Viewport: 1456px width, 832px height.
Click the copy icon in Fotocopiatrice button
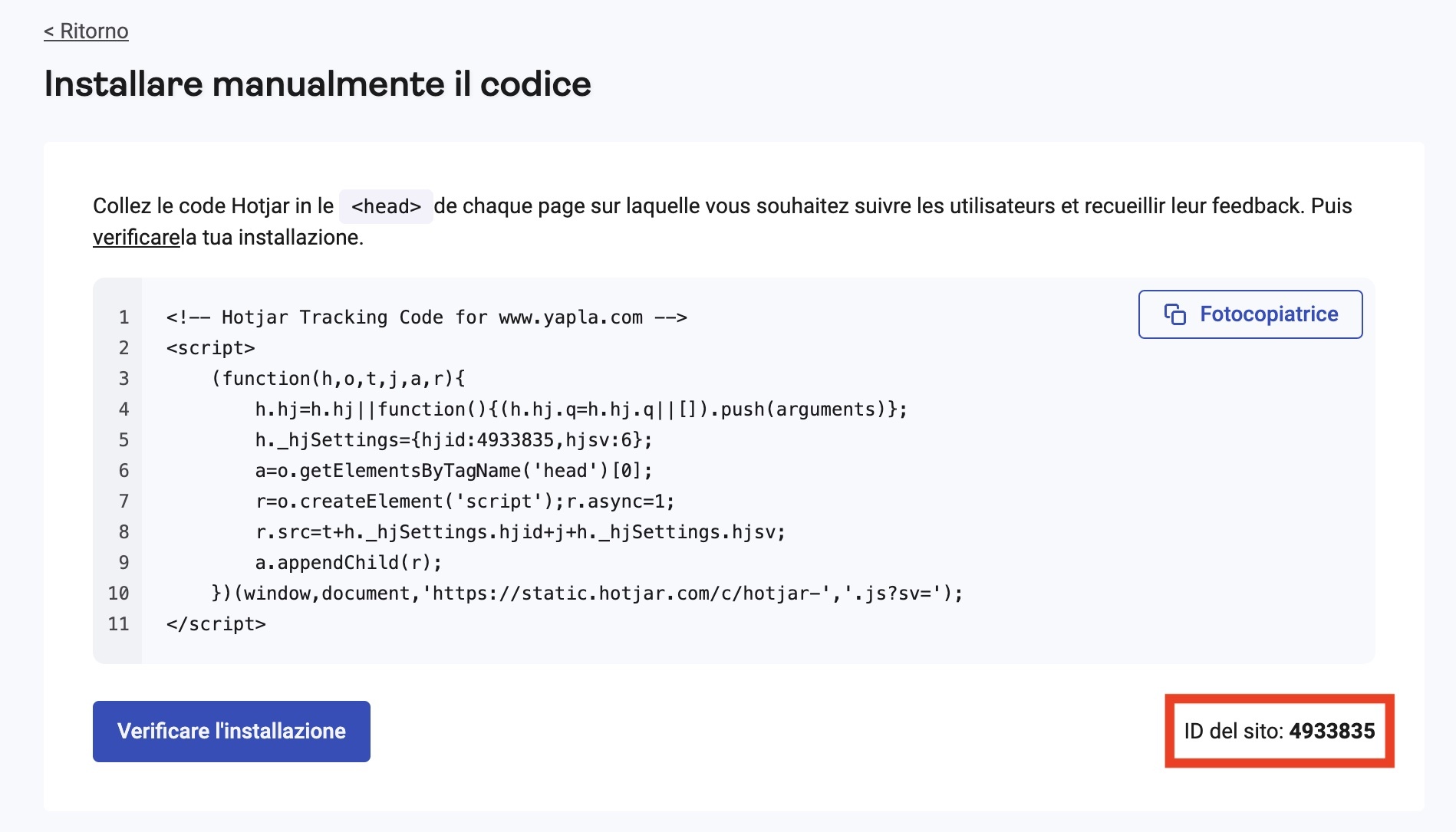pyautogui.click(x=1174, y=314)
